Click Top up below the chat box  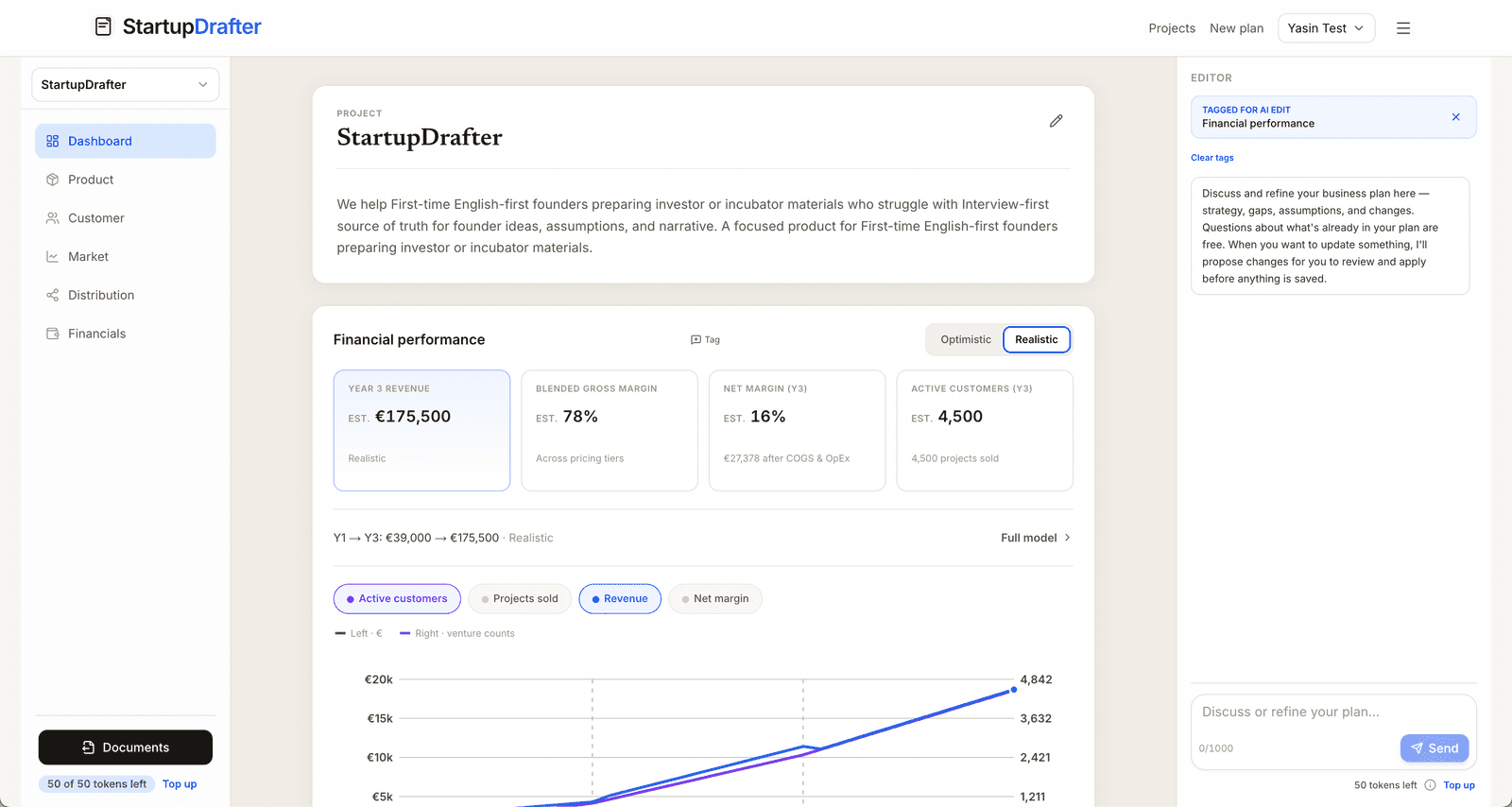(x=1459, y=785)
